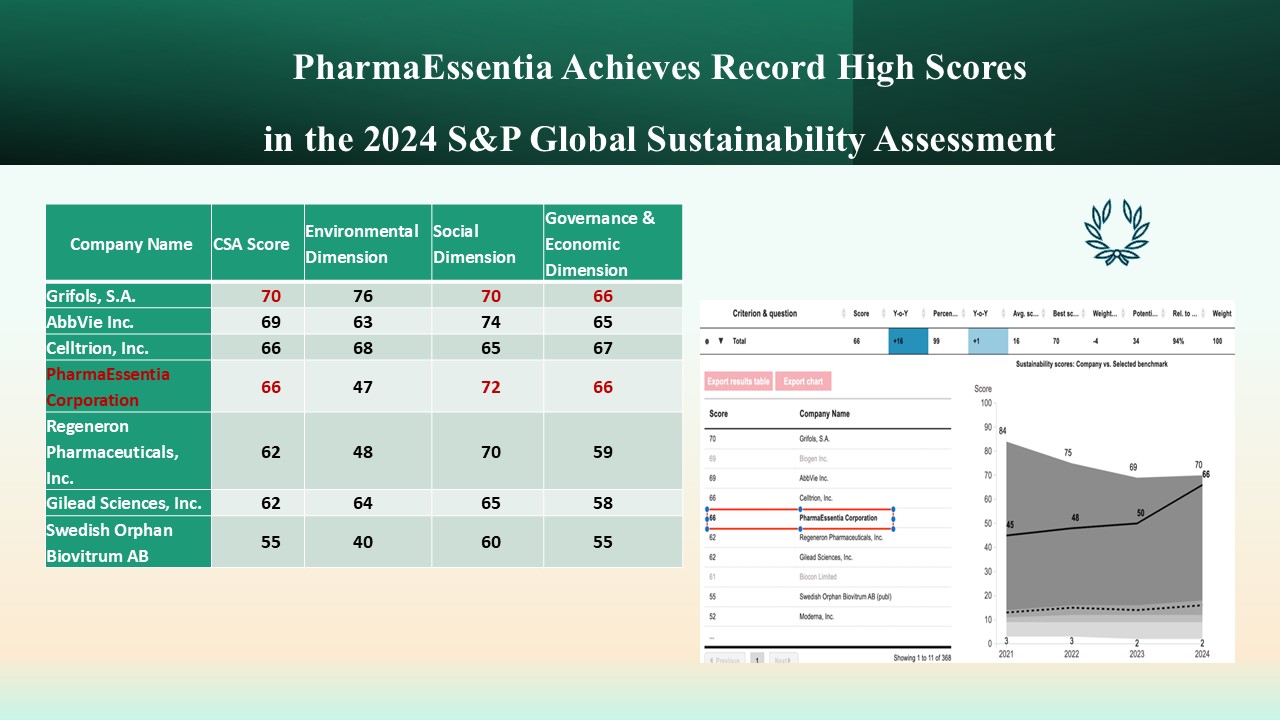Select page 1 in the pagination

[x=757, y=660]
